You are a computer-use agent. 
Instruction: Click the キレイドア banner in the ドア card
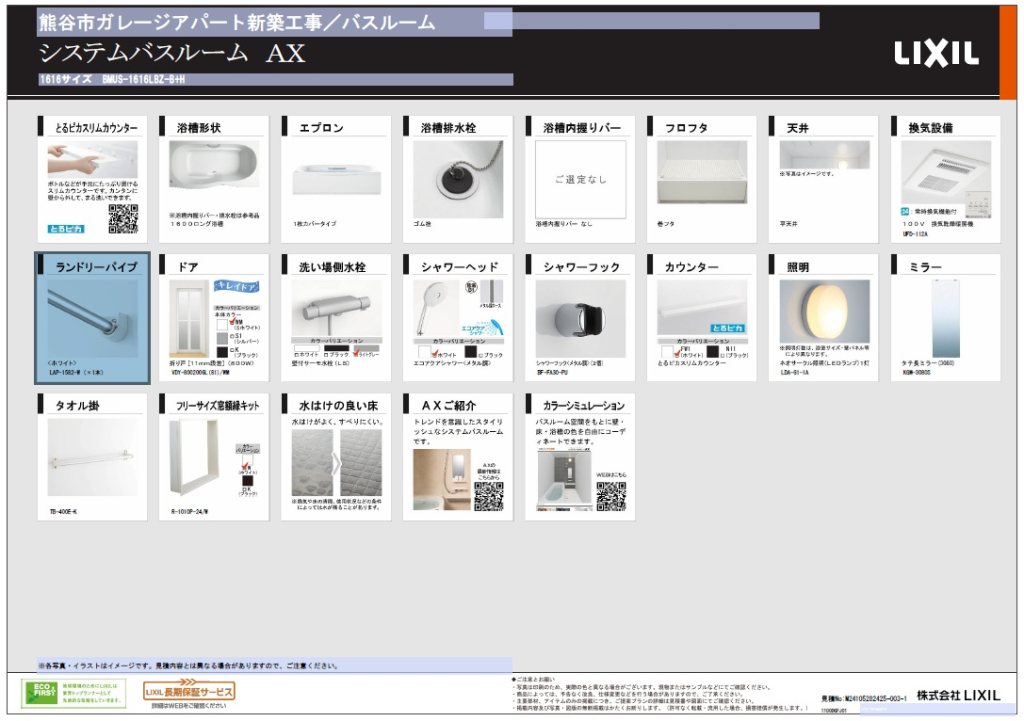[237, 286]
